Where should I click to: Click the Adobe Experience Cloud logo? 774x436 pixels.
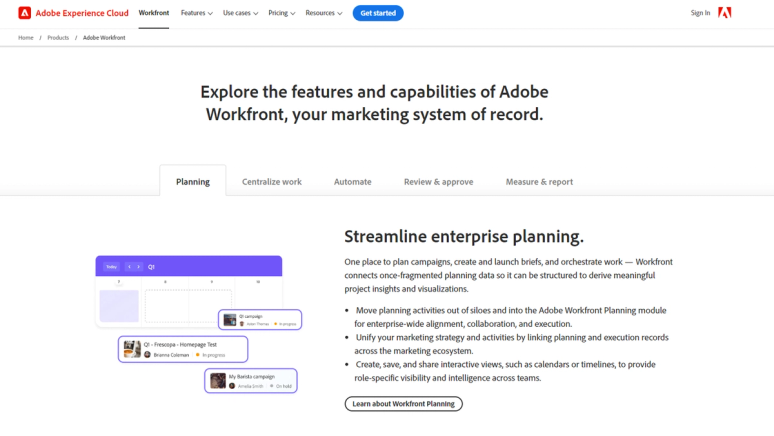[x=73, y=13]
